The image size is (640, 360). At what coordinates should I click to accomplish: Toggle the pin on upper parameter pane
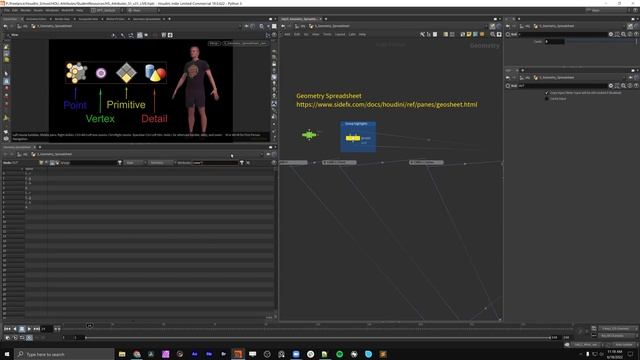tap(630, 26)
